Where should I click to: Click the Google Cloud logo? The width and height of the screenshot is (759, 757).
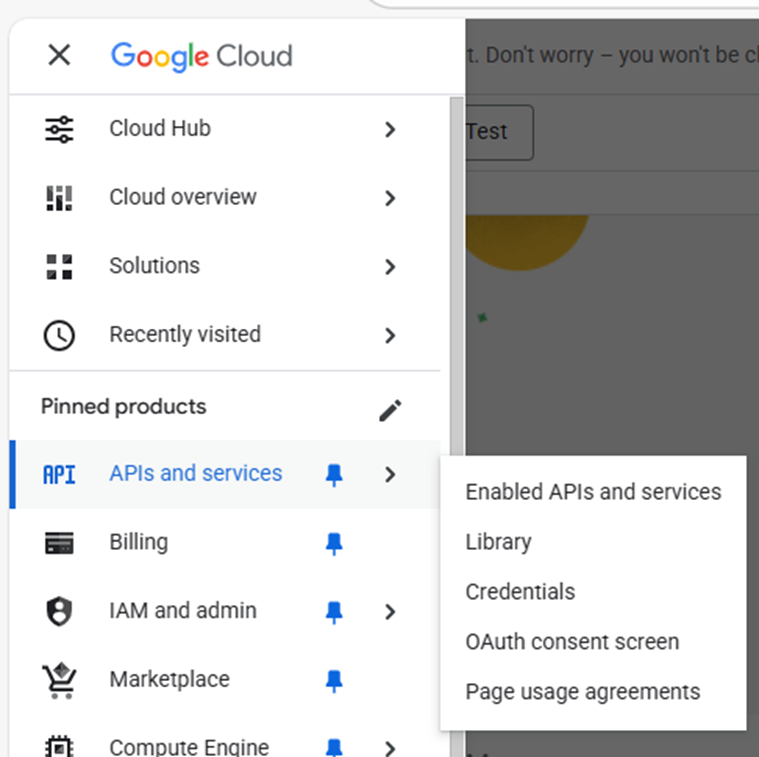(201, 55)
